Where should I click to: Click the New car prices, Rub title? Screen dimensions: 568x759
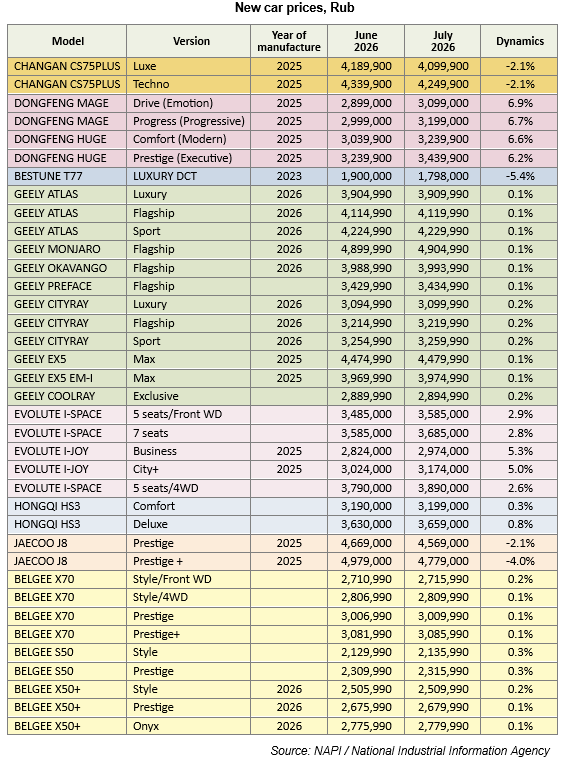tap(294, 8)
